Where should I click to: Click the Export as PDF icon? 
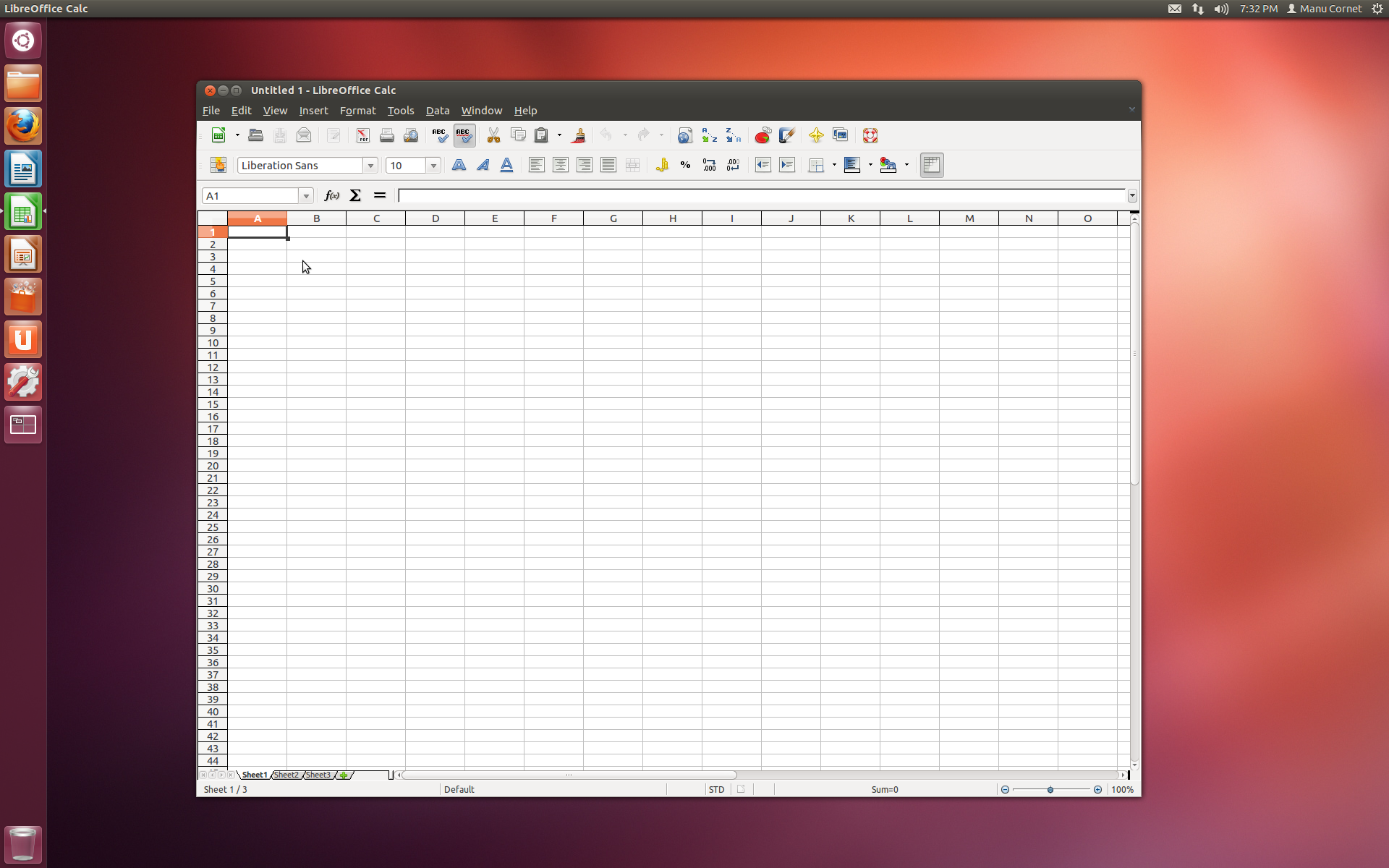click(362, 135)
